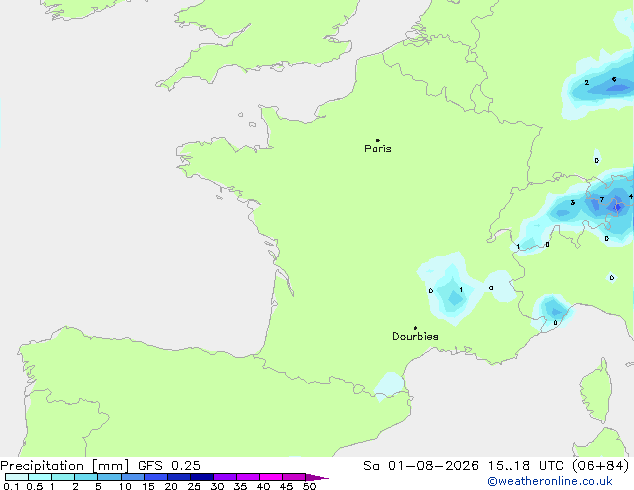Click the legend value '10'

tap(125, 486)
